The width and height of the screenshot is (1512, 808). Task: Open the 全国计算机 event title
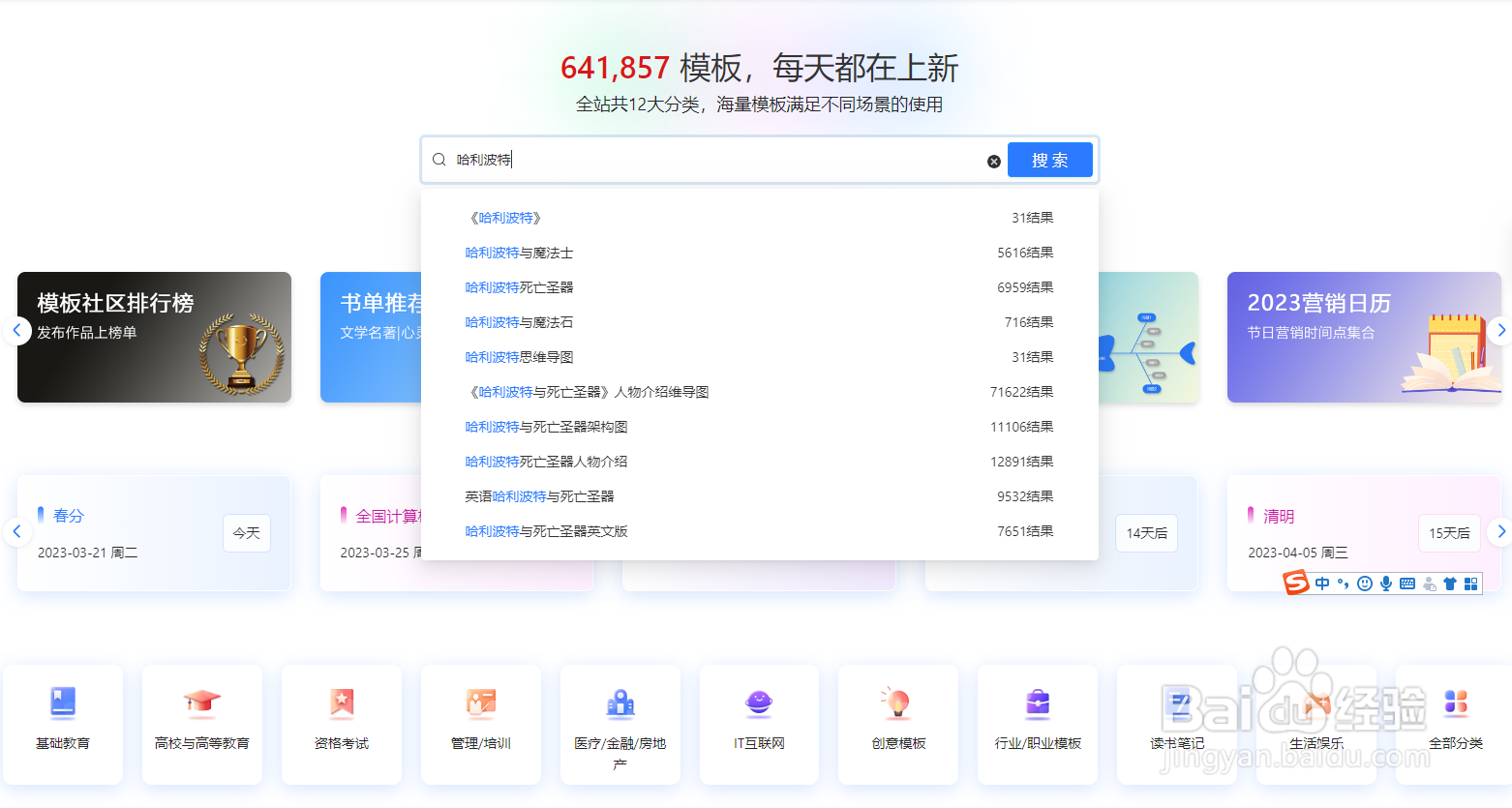388,516
